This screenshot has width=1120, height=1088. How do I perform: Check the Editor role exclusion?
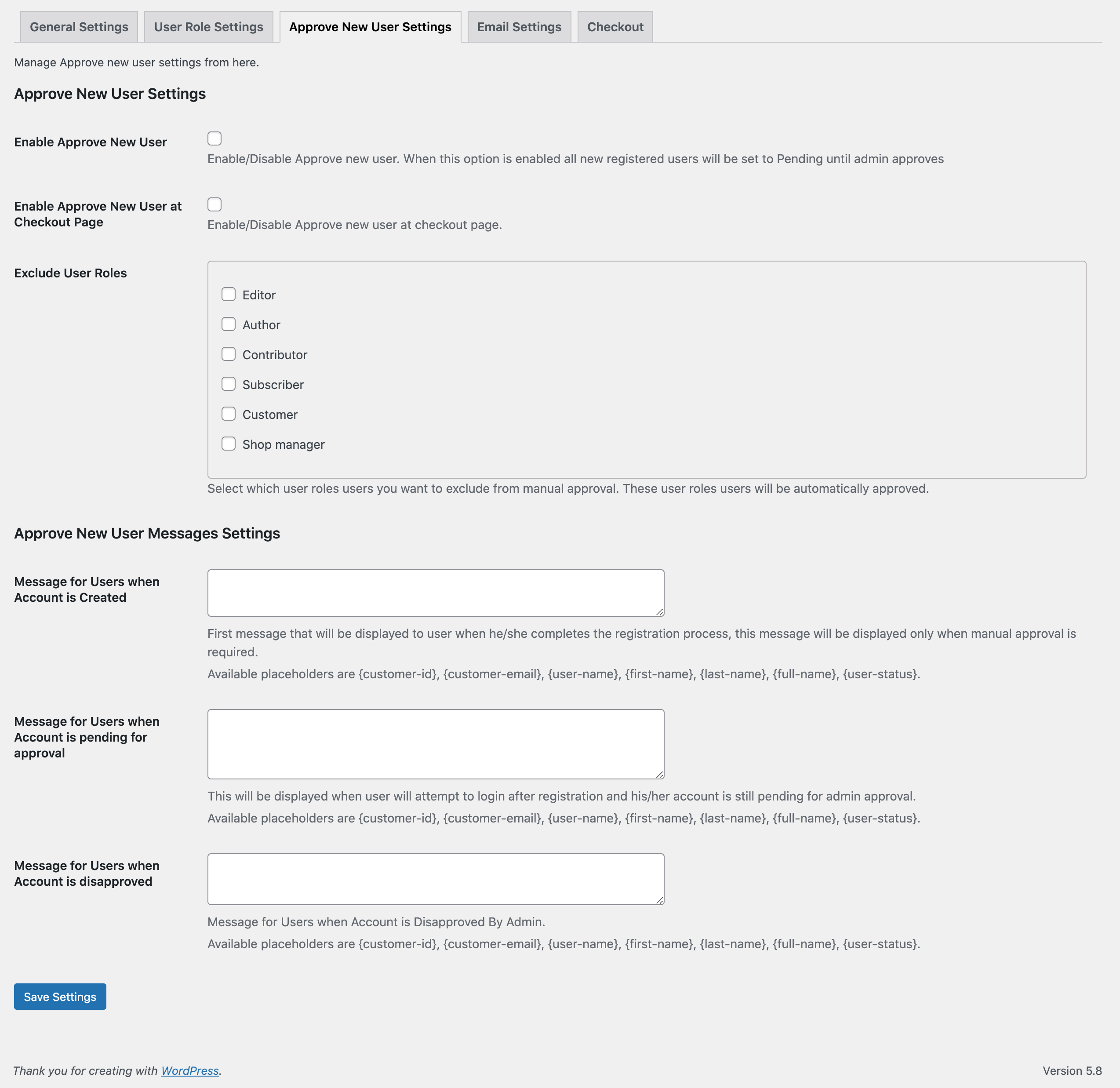coord(229,294)
